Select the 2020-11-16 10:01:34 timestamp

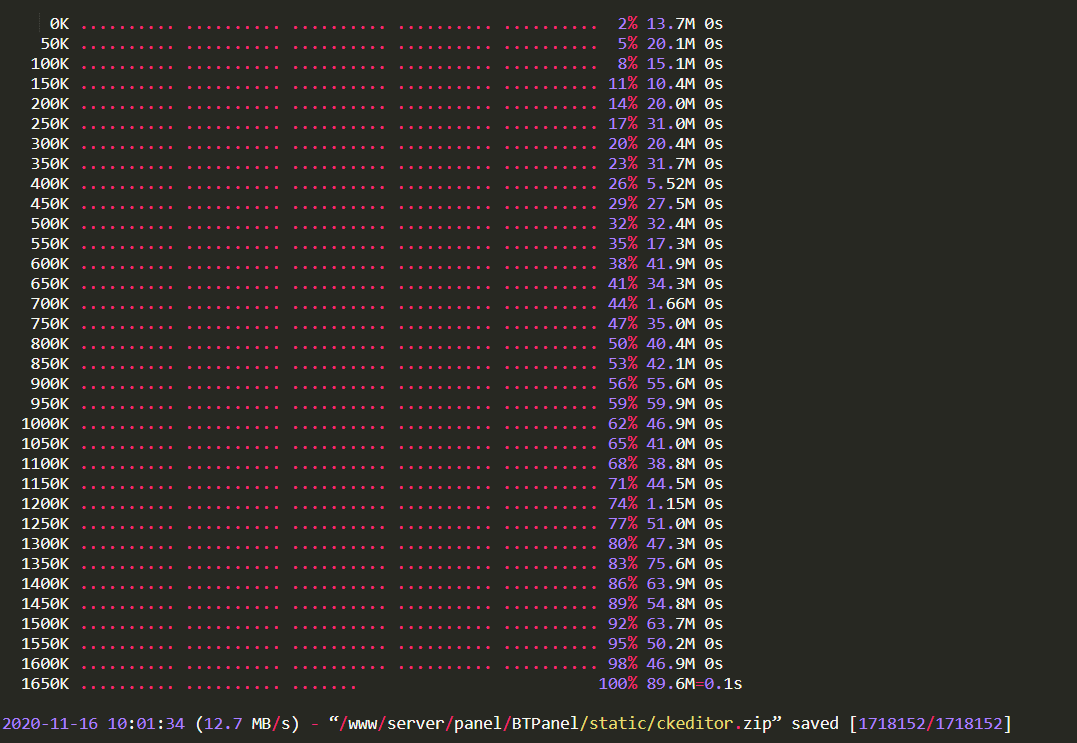coord(93,724)
